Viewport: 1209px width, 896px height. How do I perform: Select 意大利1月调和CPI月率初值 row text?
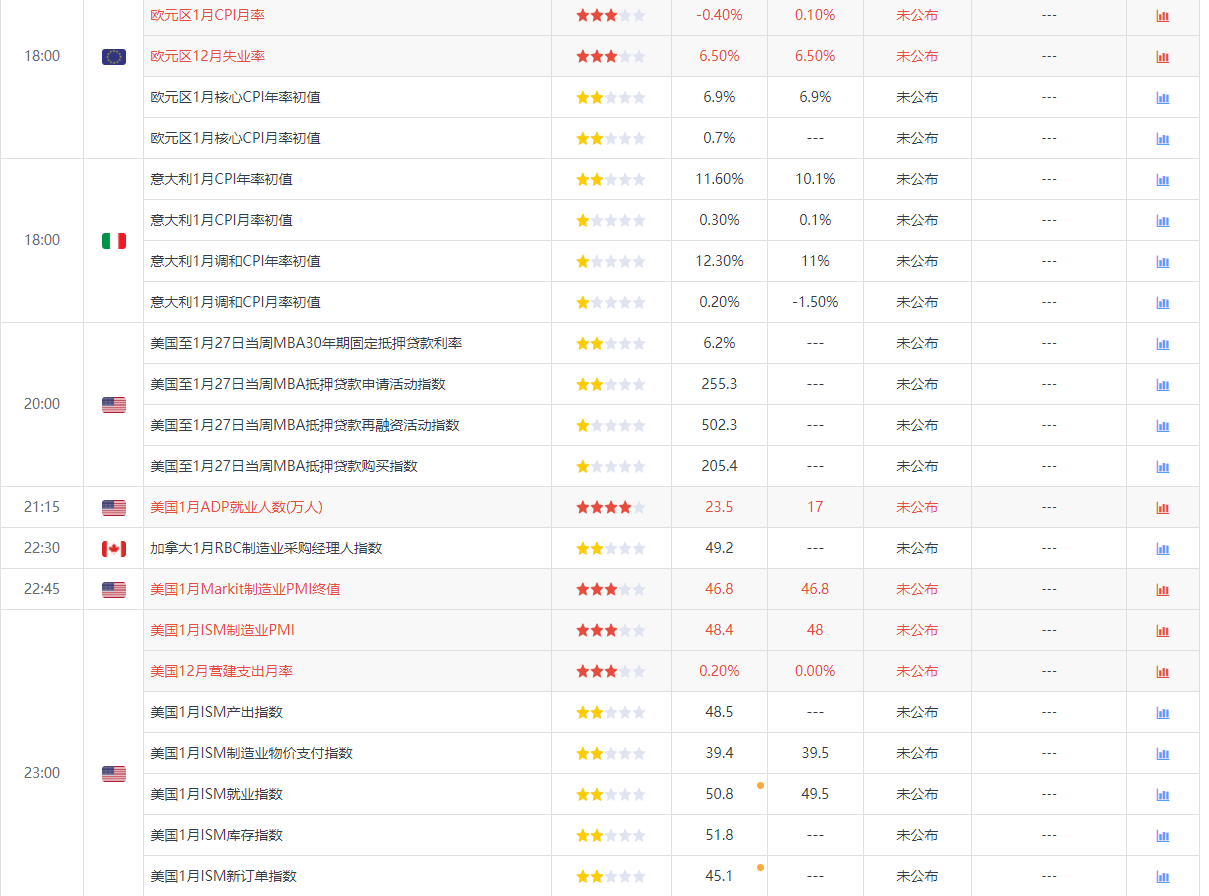(x=235, y=302)
